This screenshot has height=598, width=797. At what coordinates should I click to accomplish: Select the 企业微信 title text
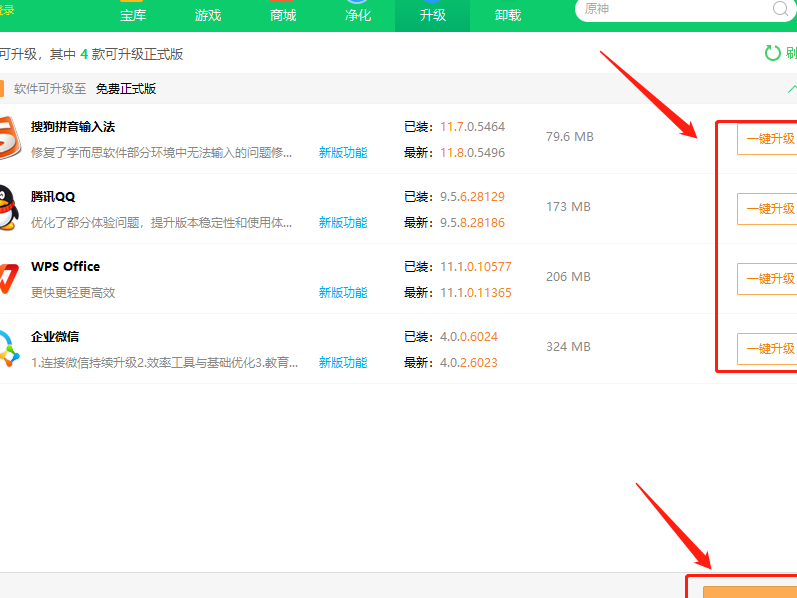point(55,337)
